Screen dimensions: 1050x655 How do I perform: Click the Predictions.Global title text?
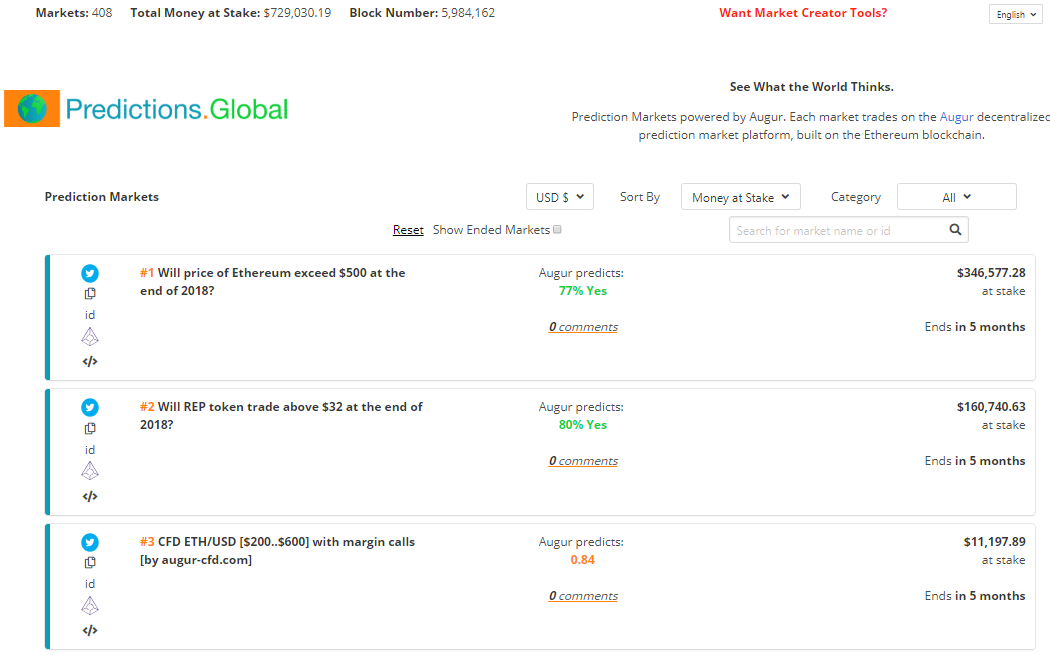(177, 109)
